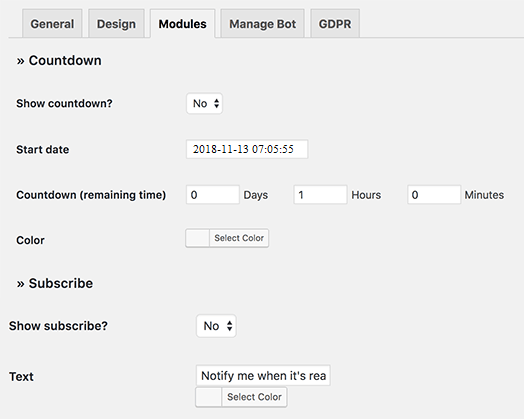Open the Show subscribe dropdown

pos(216,326)
